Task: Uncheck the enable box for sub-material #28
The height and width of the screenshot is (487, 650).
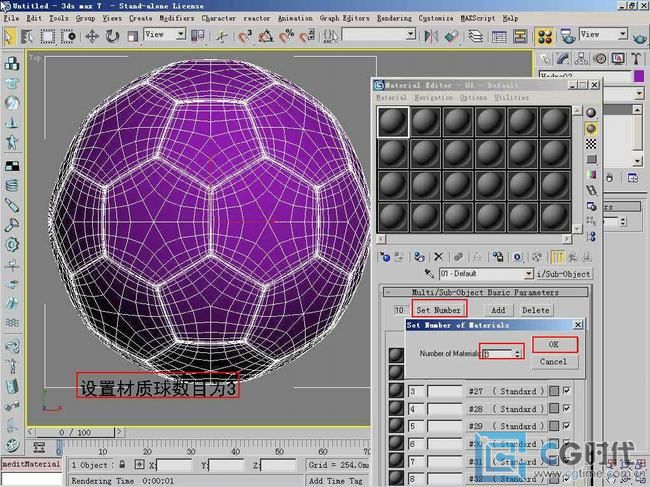Action: [x=567, y=408]
